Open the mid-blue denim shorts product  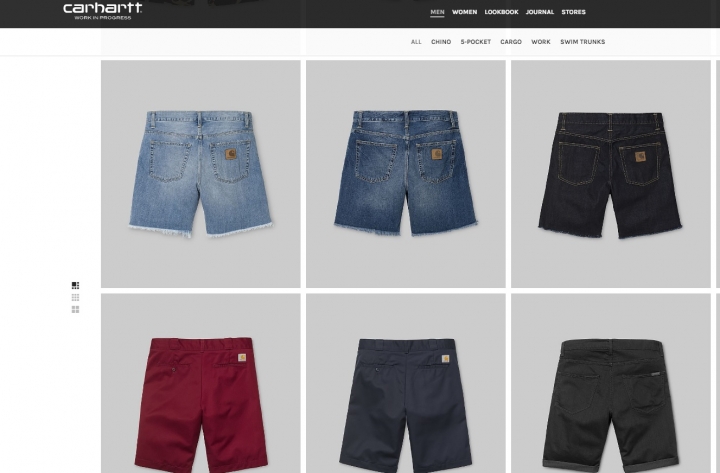click(x=406, y=174)
